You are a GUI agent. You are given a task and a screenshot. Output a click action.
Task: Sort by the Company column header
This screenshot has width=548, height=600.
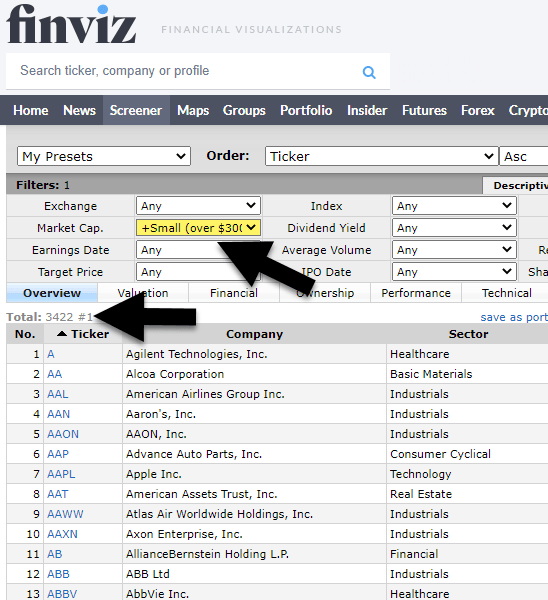[254, 334]
